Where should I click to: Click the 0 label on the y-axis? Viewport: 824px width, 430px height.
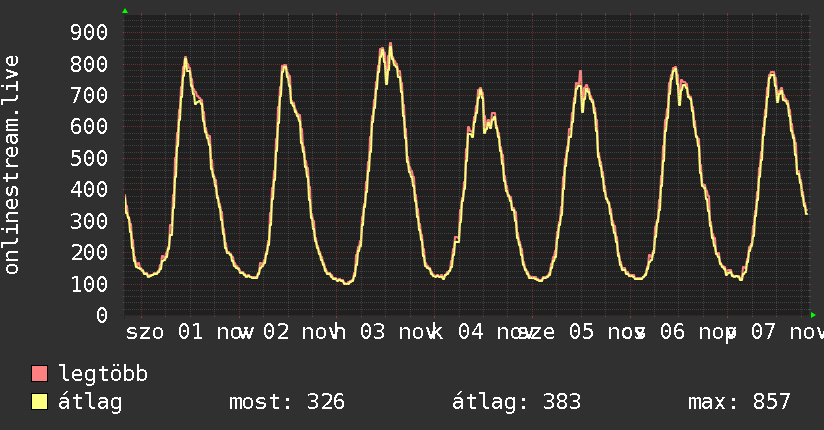(x=101, y=315)
